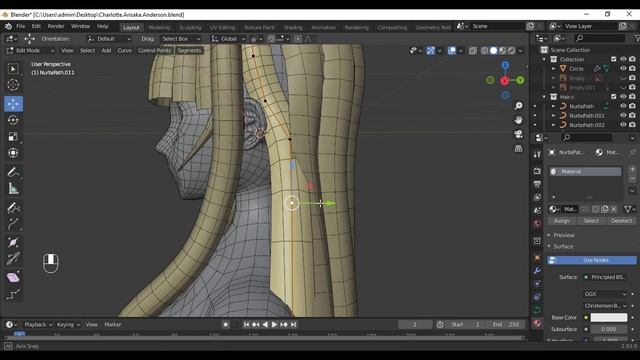640x360 pixels.
Task: Click the Play animation button
Action: coord(274,325)
